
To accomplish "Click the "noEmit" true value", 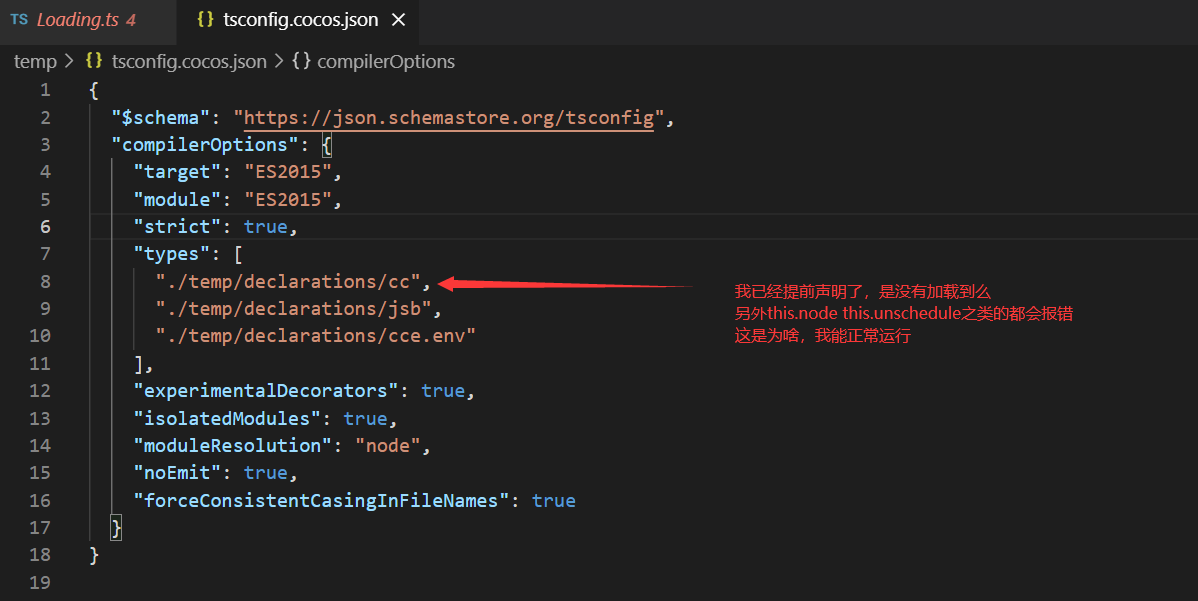I will click(x=266, y=473).
